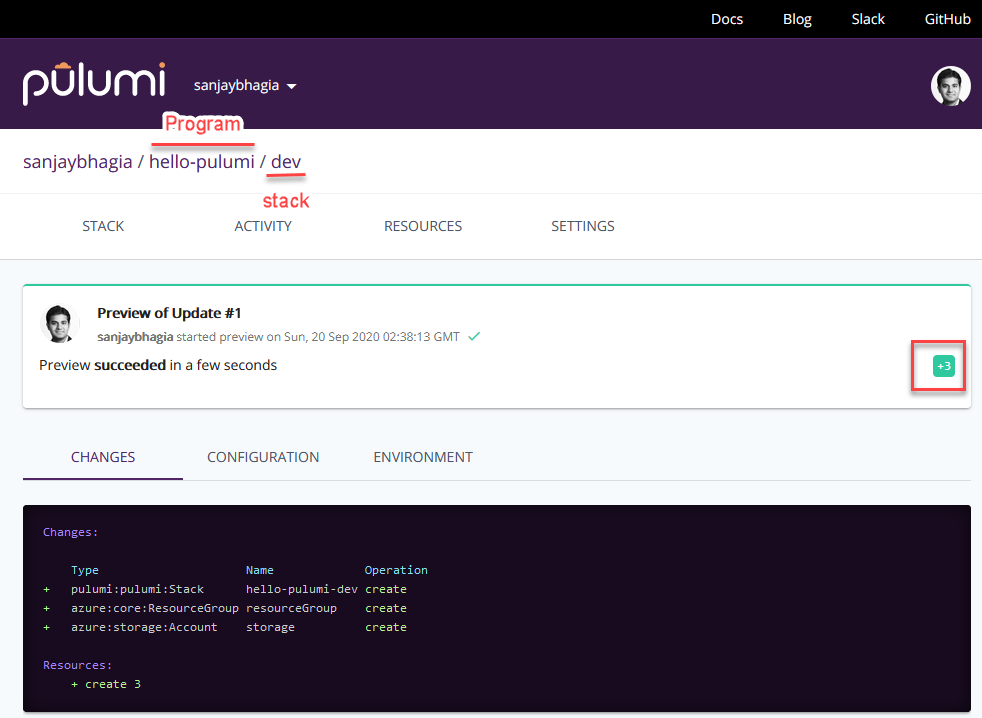Click the pulumi:pulumi:Stack type entry
Viewport: 982px width, 718px height.
[x=137, y=590]
